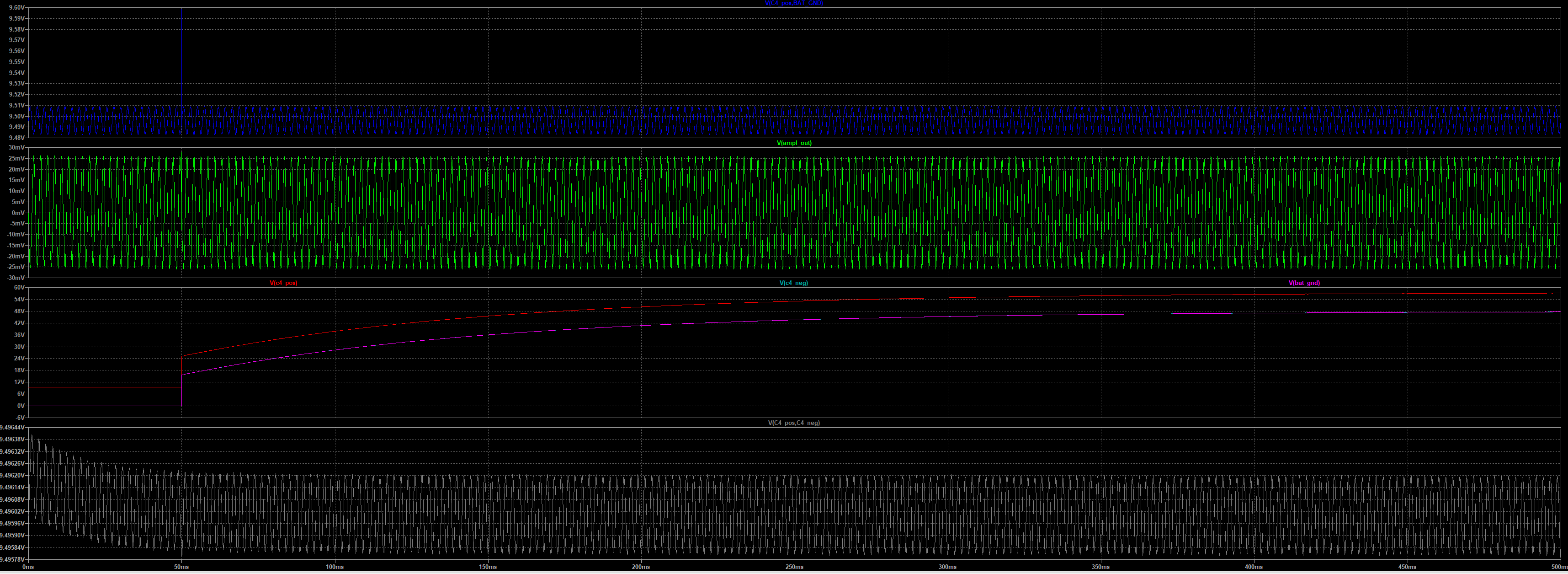Image resolution: width=1568 pixels, height=574 pixels.
Task: Select the green V(ampl_out) trace label
Action: pos(794,143)
